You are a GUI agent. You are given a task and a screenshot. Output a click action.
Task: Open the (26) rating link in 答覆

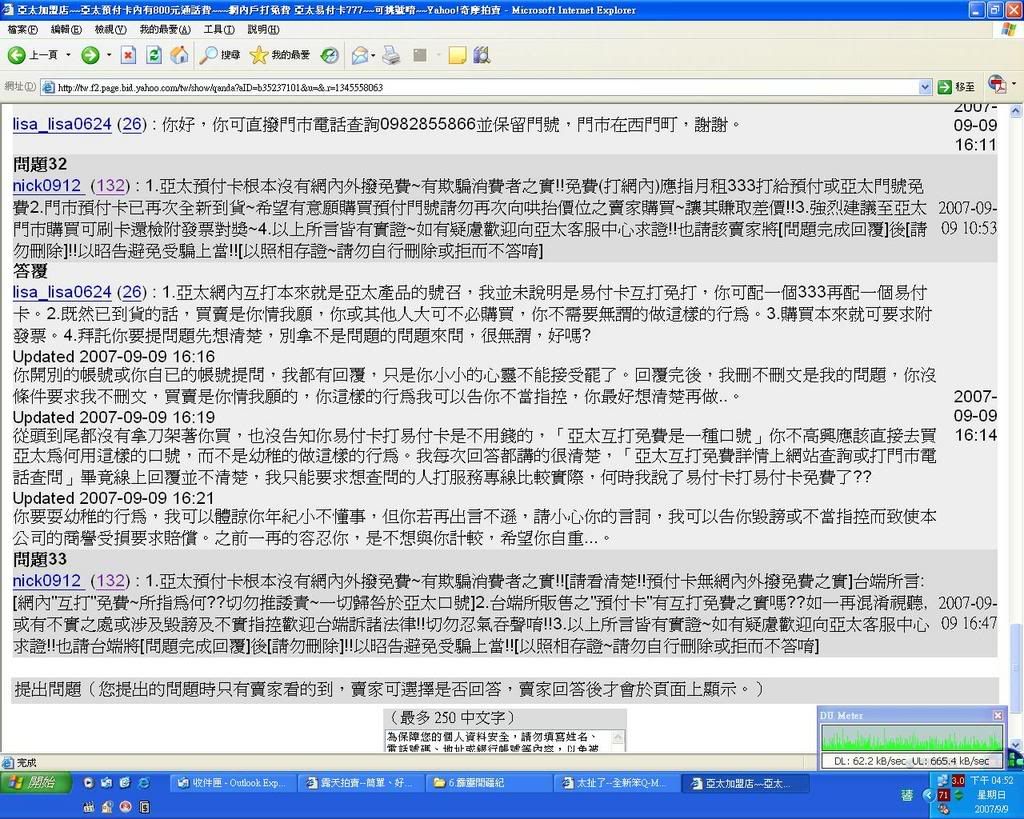pyautogui.click(x=131, y=292)
